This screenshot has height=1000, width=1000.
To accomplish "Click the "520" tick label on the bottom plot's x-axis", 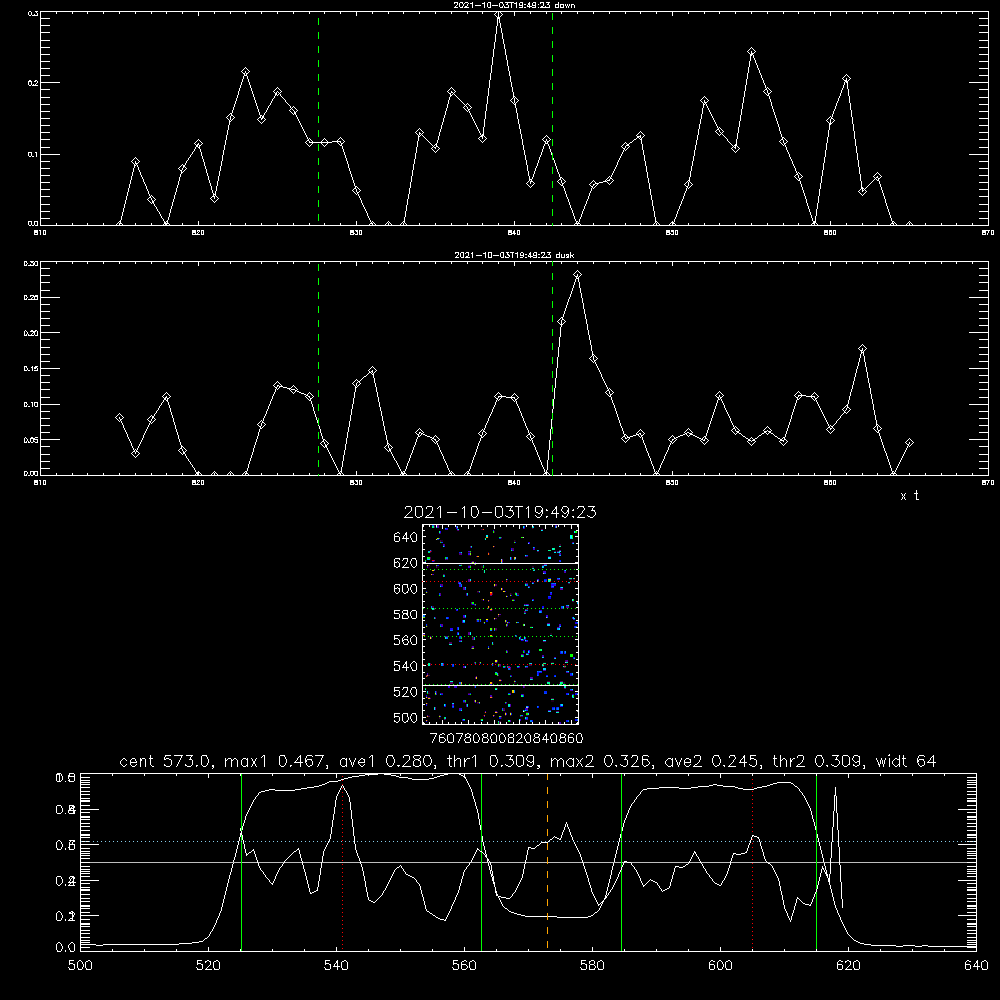I will [x=208, y=966].
